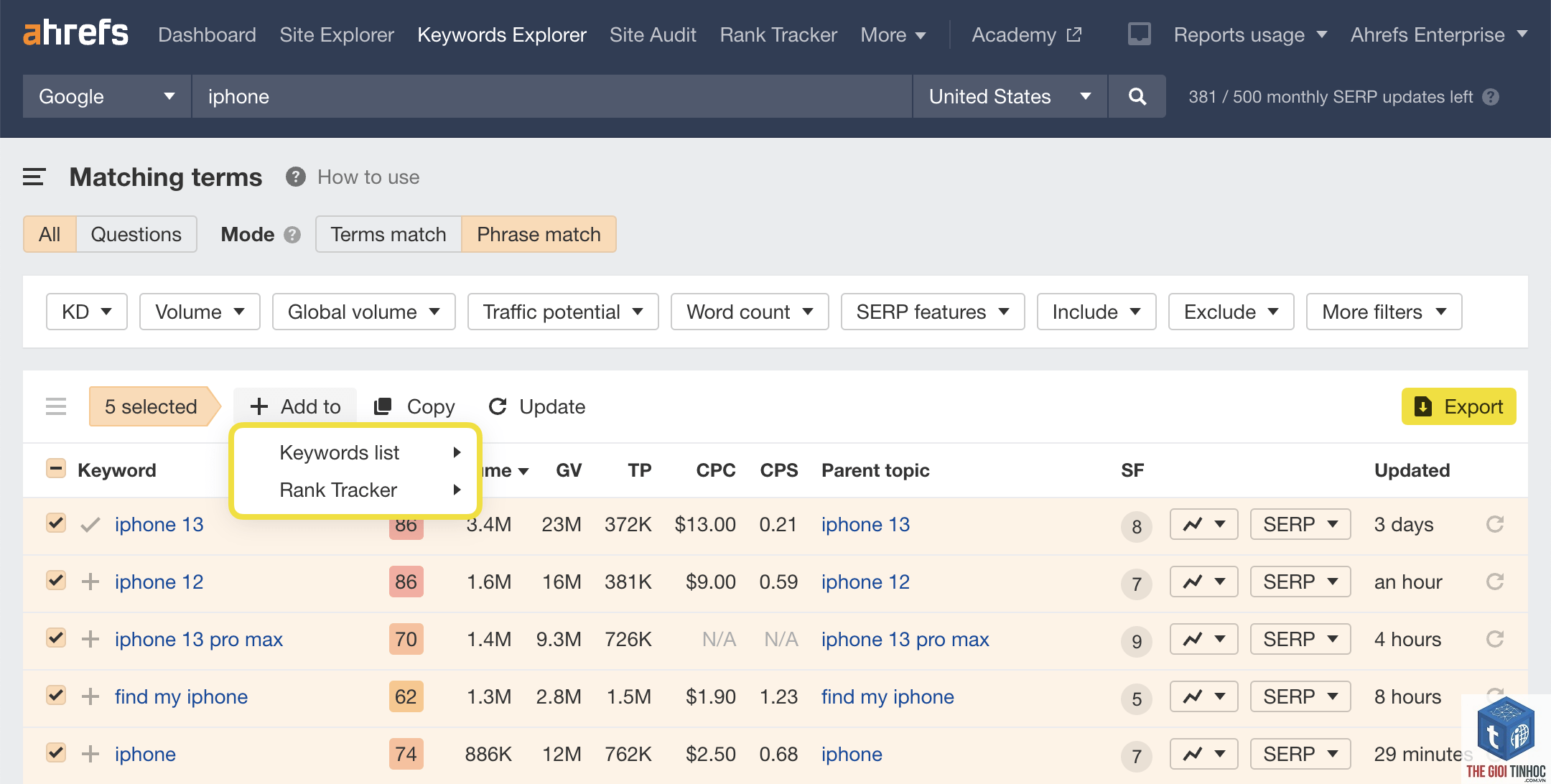The width and height of the screenshot is (1551, 784).
Task: Click the KD score 62 badge for find my iphone
Action: 406,696
